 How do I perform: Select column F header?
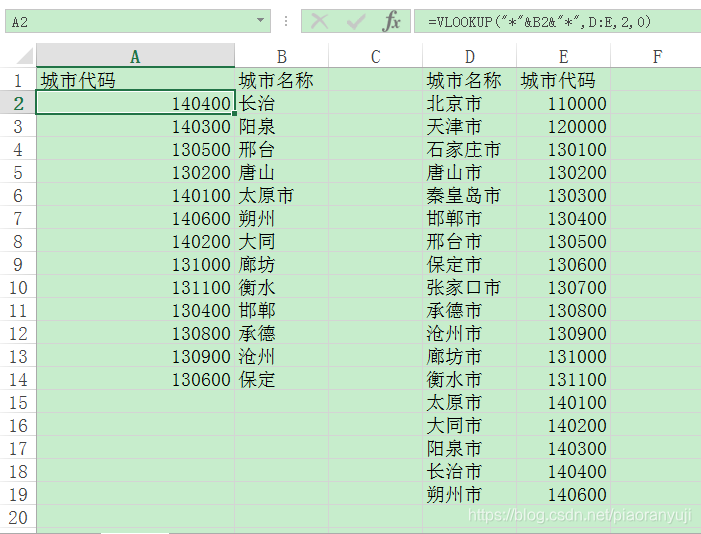pos(656,56)
